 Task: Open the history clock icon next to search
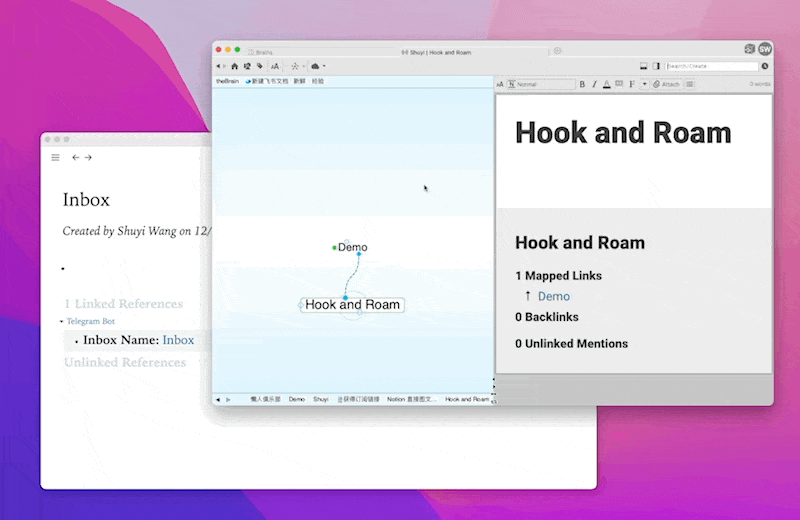(765, 66)
